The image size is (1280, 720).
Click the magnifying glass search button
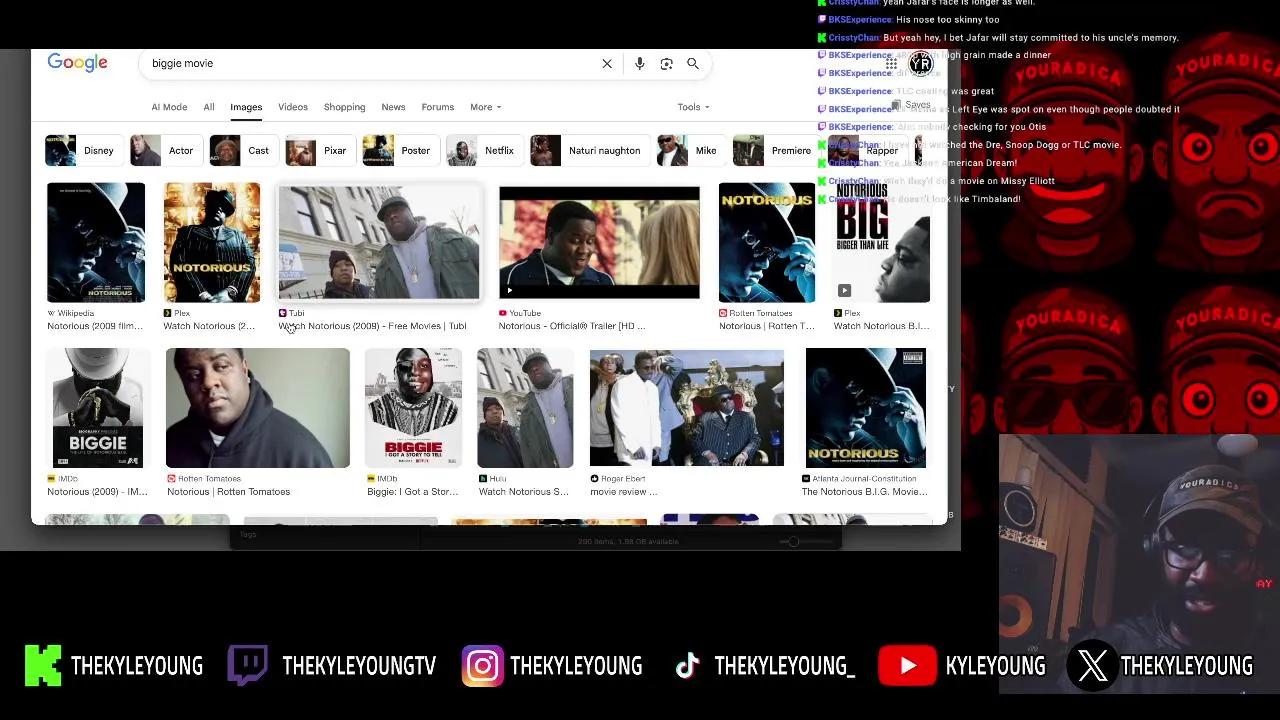click(x=693, y=64)
